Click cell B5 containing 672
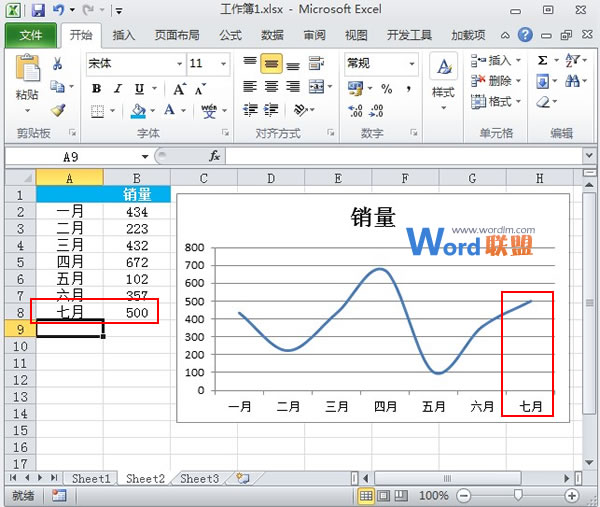The width and height of the screenshot is (600, 507). 137,262
